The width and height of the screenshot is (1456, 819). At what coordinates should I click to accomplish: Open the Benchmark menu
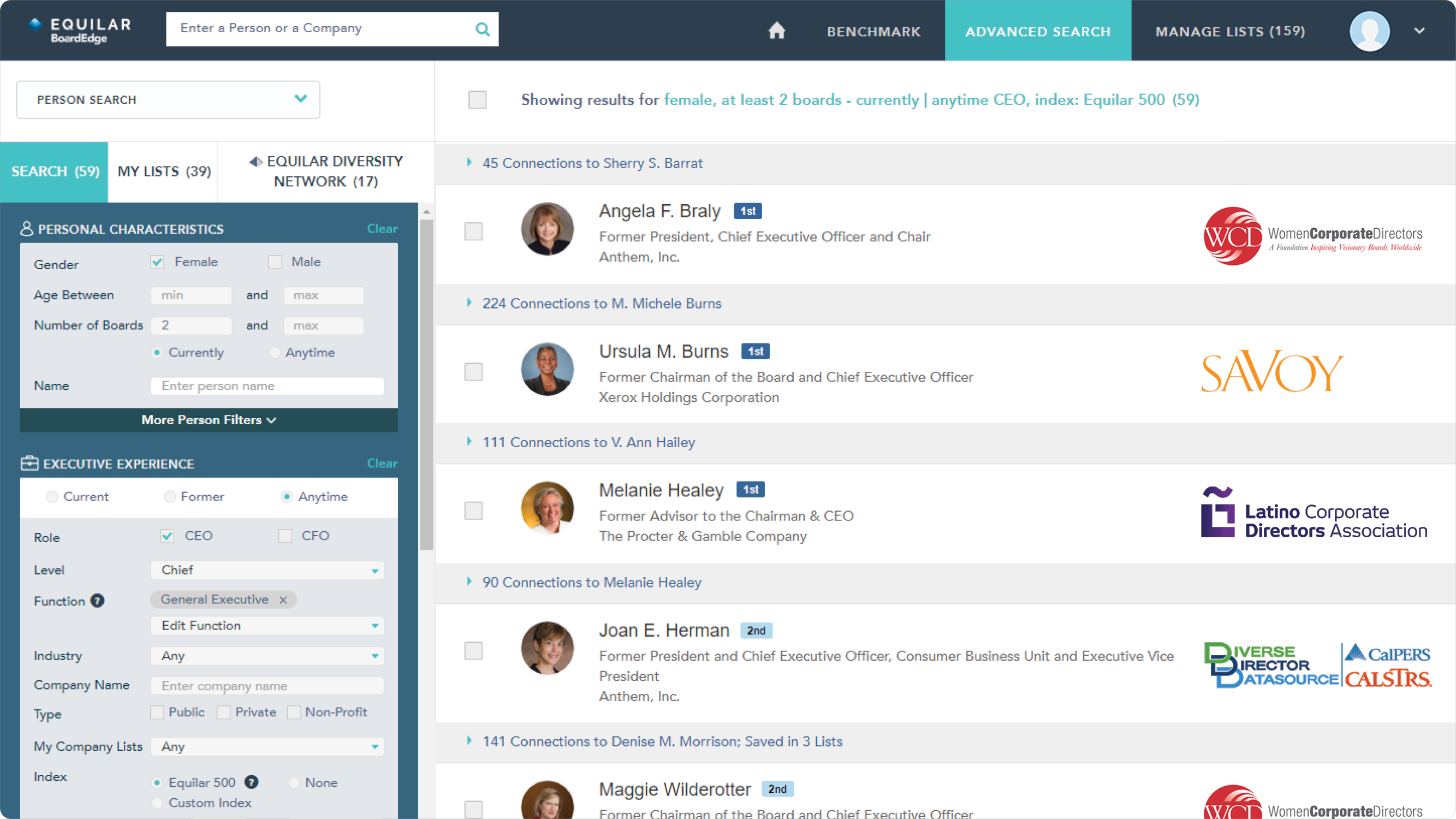[874, 32]
